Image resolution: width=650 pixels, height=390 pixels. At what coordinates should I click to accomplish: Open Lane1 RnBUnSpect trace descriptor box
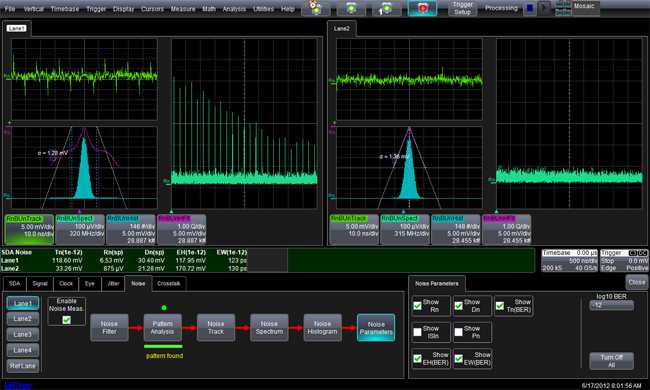click(80, 229)
